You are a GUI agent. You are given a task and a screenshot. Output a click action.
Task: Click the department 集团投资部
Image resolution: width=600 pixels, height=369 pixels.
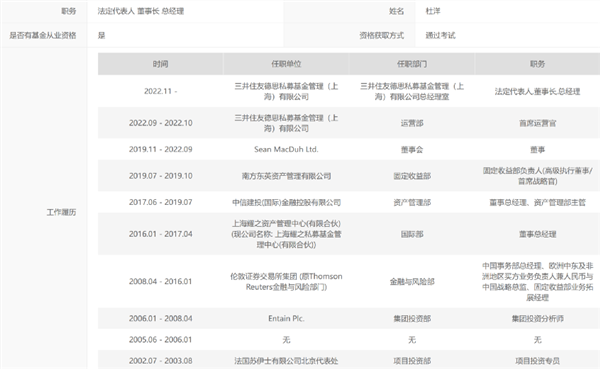pyautogui.click(x=412, y=318)
